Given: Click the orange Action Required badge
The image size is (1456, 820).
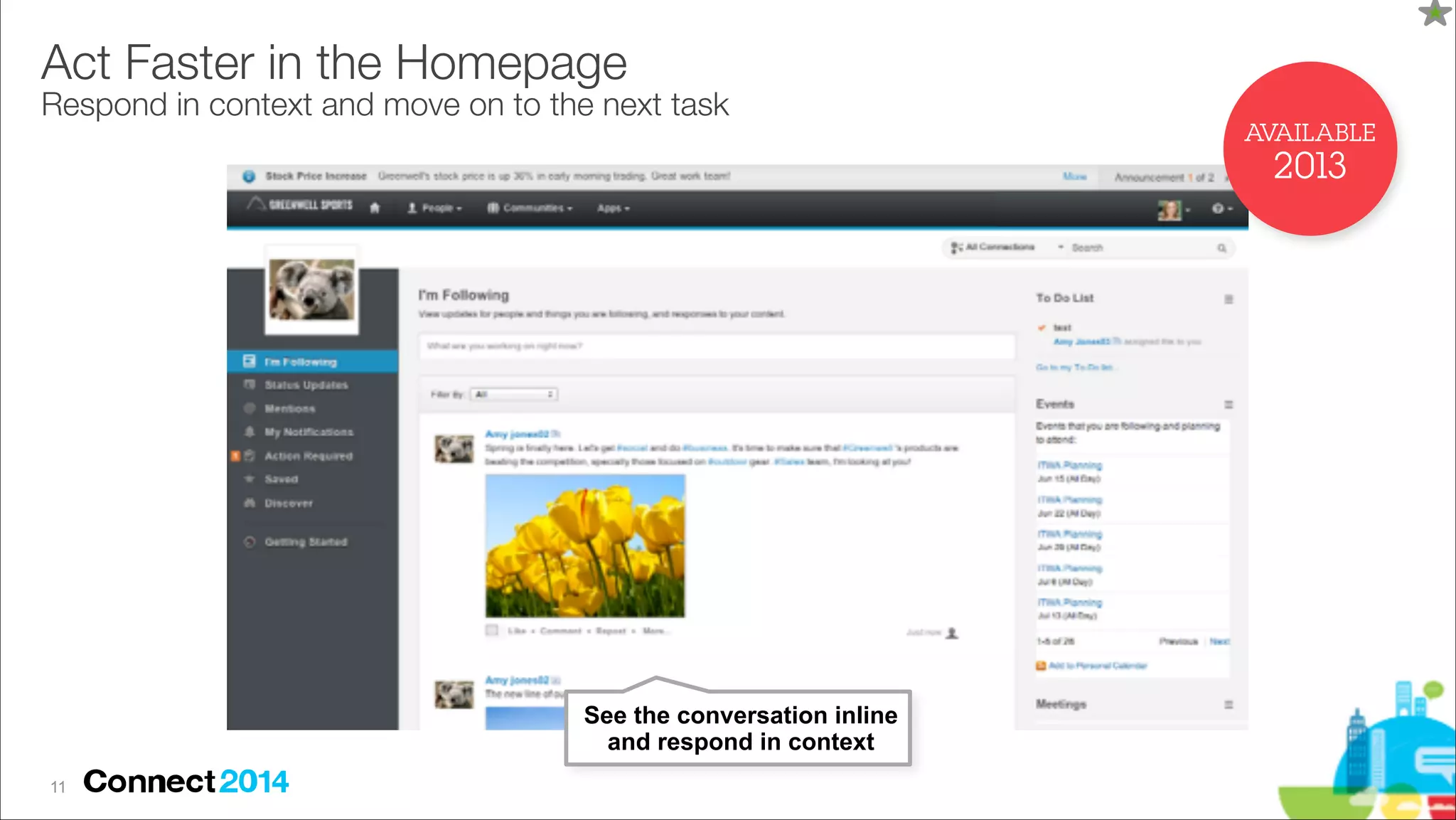Looking at the screenshot, I should pos(235,456).
